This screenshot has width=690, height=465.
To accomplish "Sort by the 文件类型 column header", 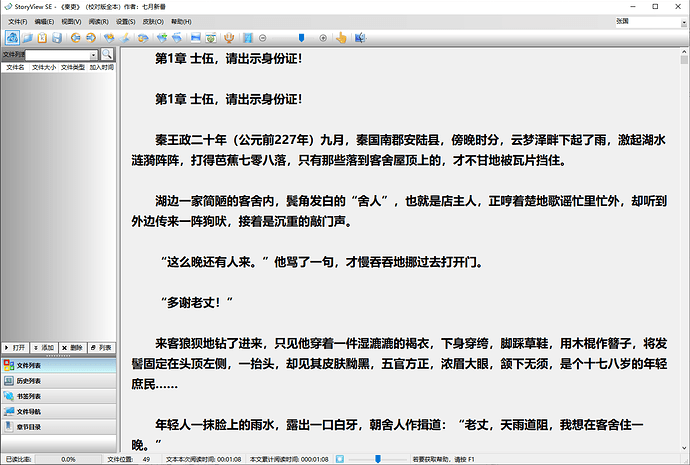I will coord(73,67).
